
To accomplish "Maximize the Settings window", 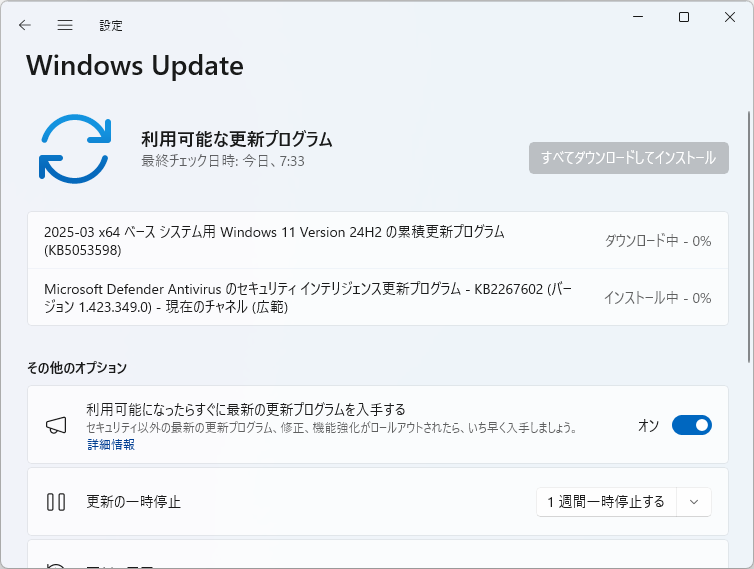I will point(684,17).
